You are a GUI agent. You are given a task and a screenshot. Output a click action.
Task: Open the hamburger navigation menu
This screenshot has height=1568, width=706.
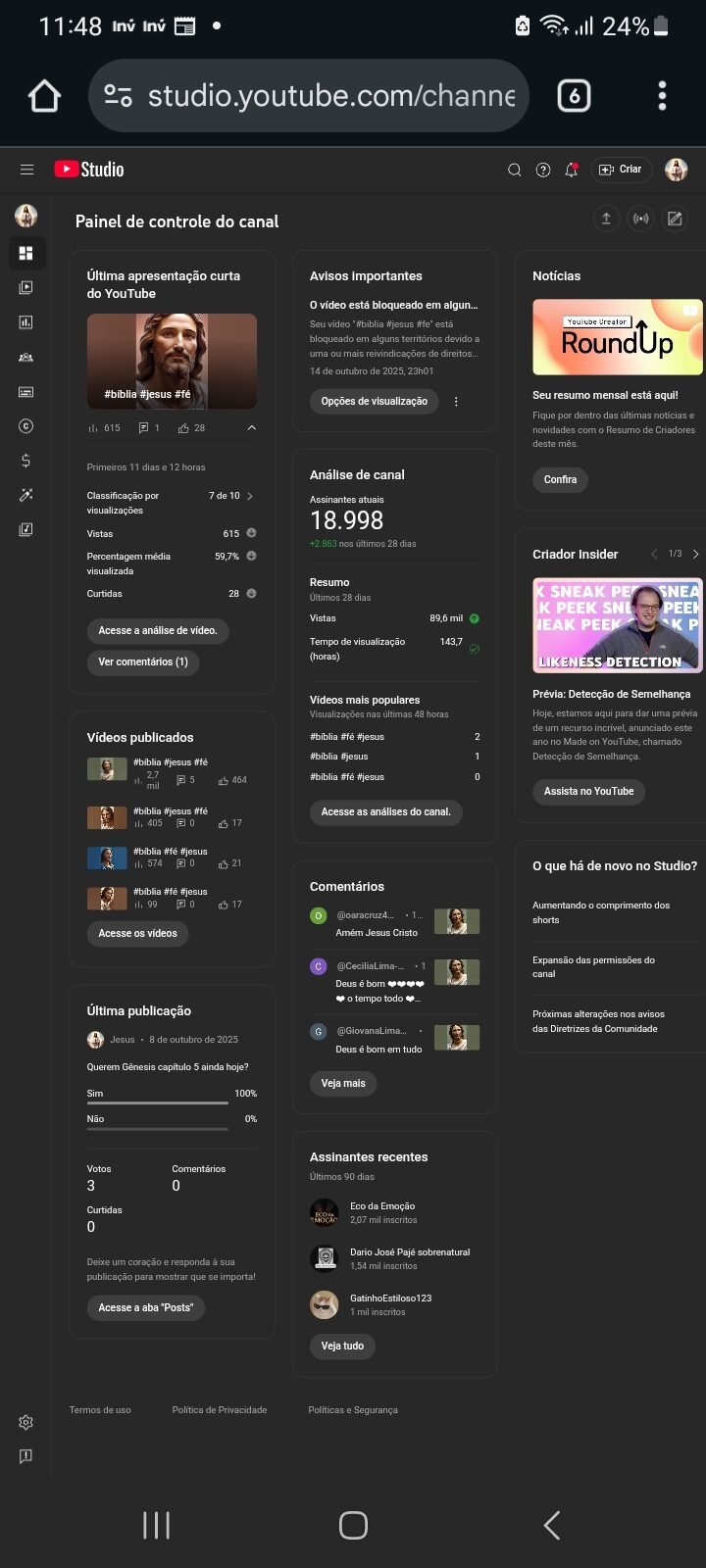(26, 170)
